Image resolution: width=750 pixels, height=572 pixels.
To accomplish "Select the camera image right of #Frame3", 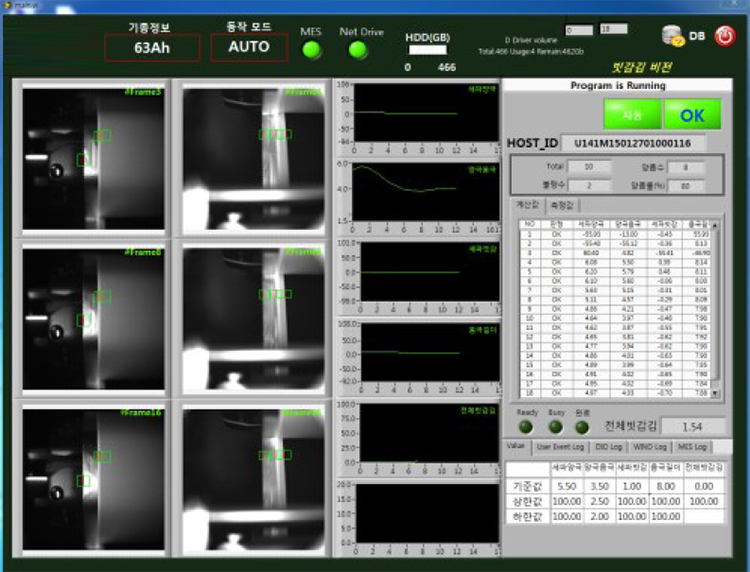I will (x=253, y=158).
